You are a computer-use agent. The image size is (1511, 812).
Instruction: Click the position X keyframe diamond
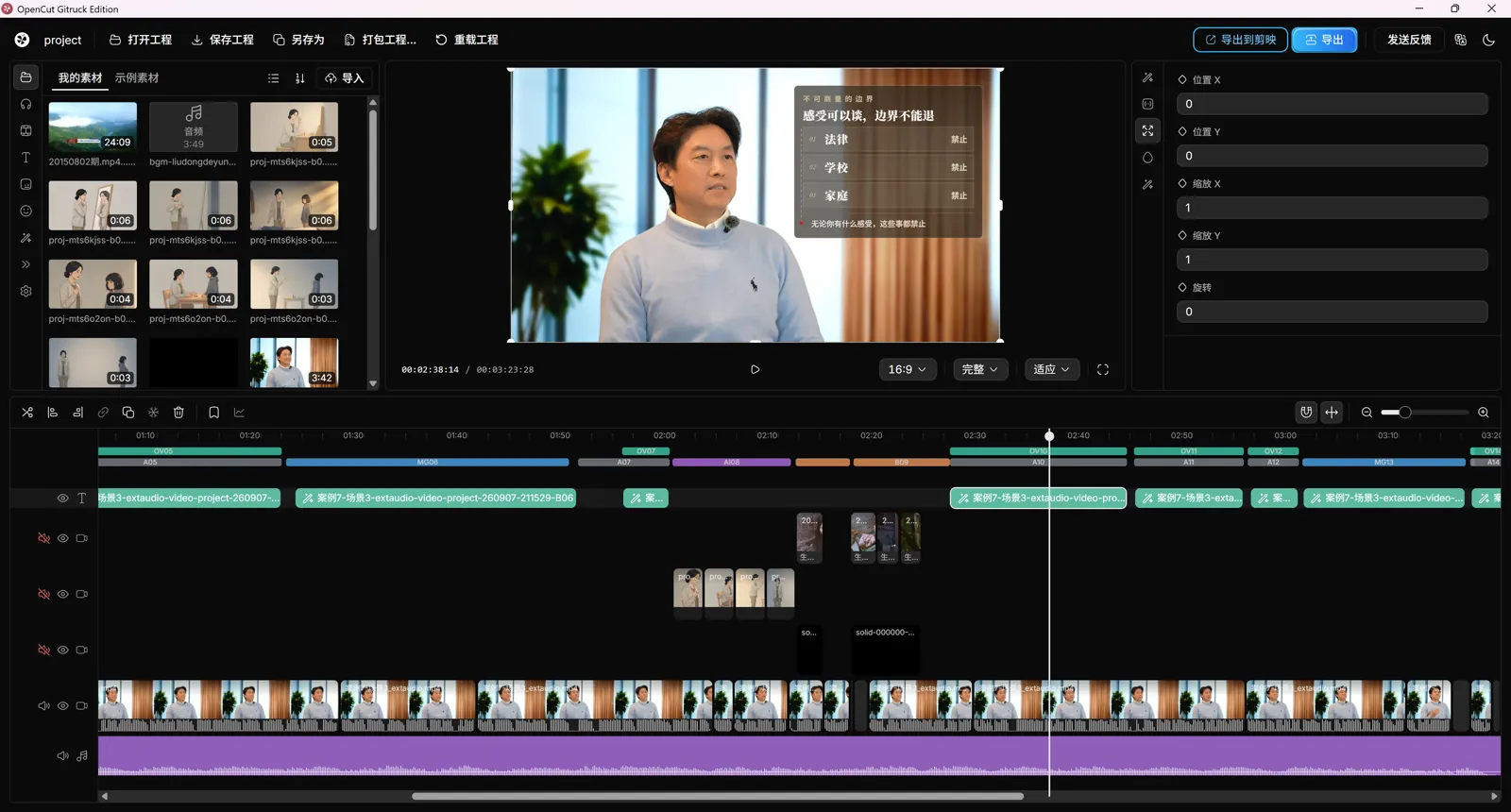[1182, 79]
